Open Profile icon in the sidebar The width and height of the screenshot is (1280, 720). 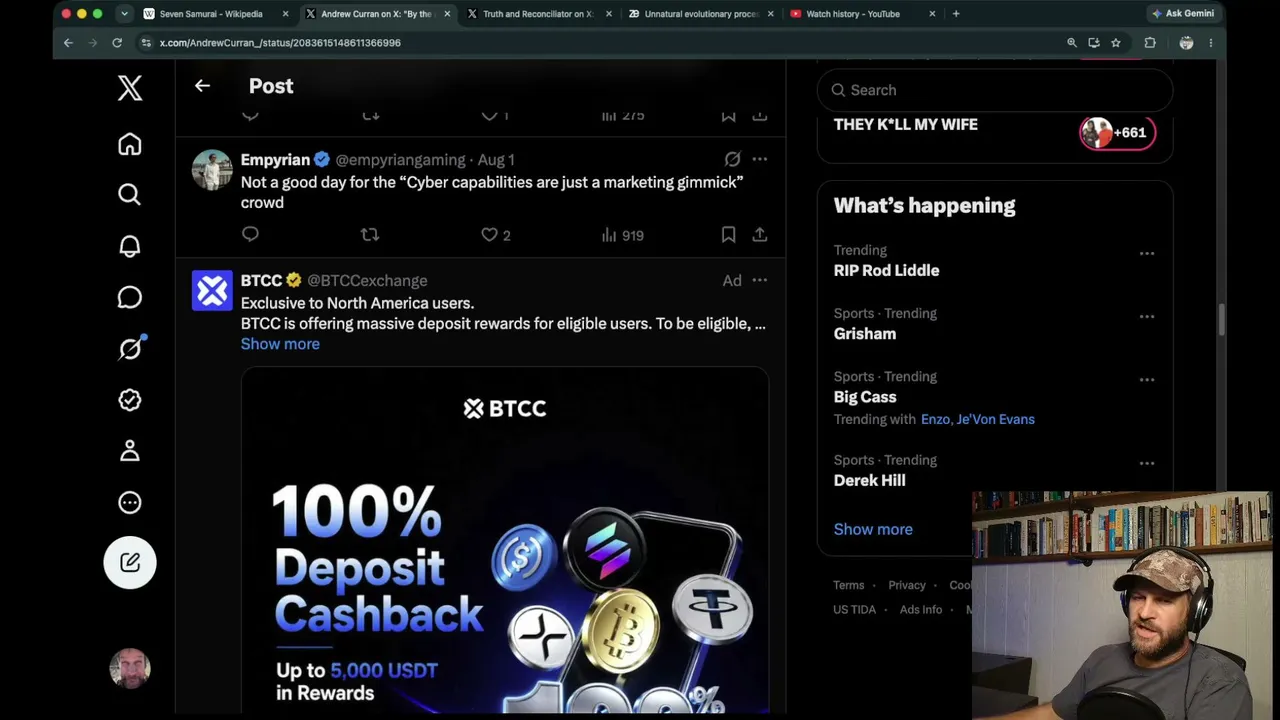click(x=130, y=451)
